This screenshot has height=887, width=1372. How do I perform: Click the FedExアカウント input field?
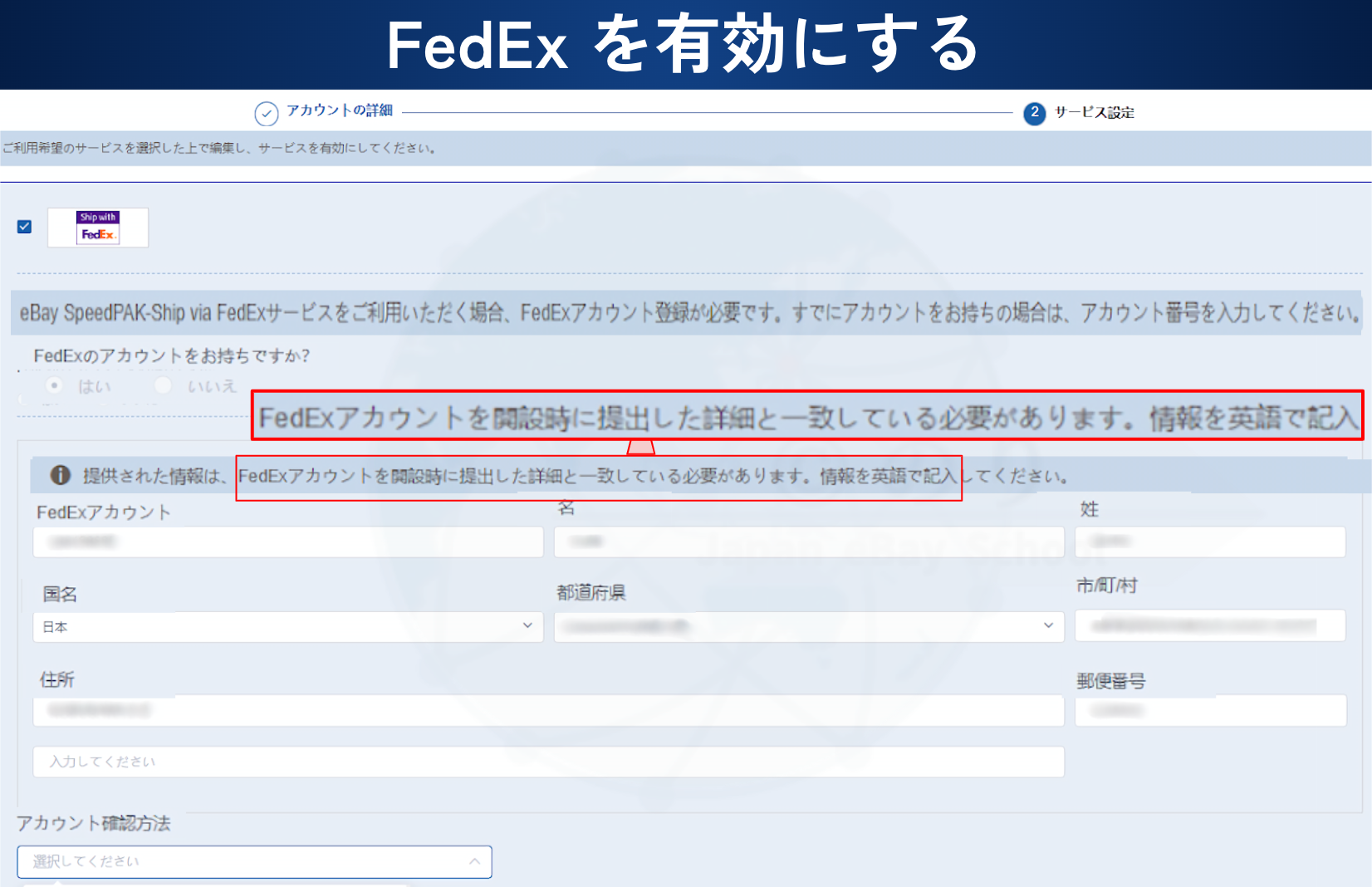click(288, 542)
